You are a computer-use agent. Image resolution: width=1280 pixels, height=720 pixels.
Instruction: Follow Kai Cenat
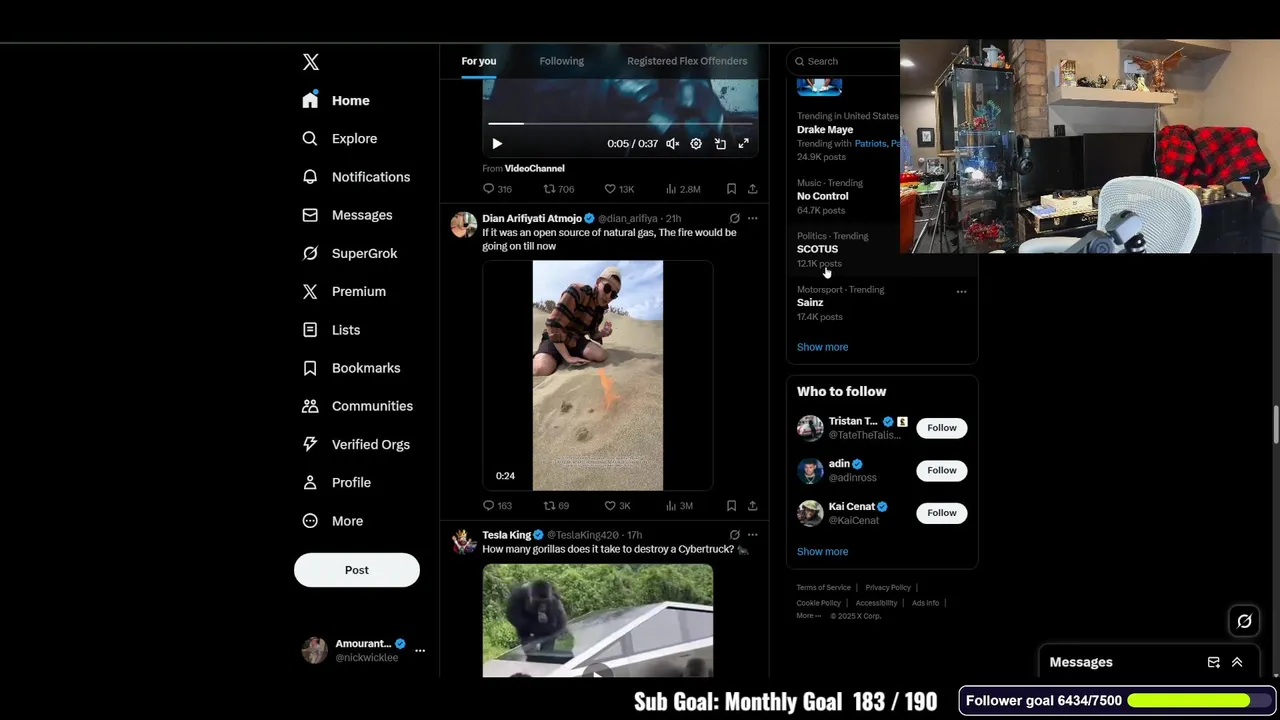942,513
